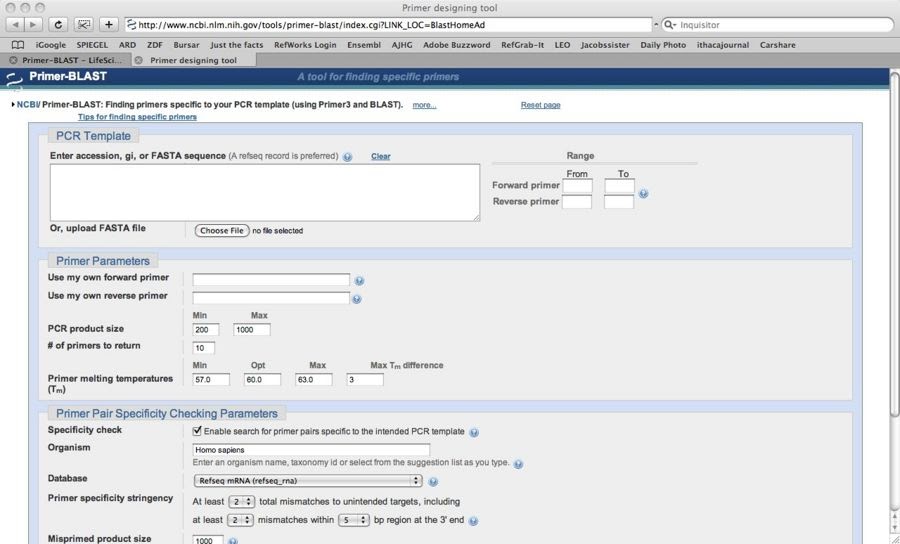Open total mismatches count dropdown
Image resolution: width=900 pixels, height=544 pixels.
241,502
